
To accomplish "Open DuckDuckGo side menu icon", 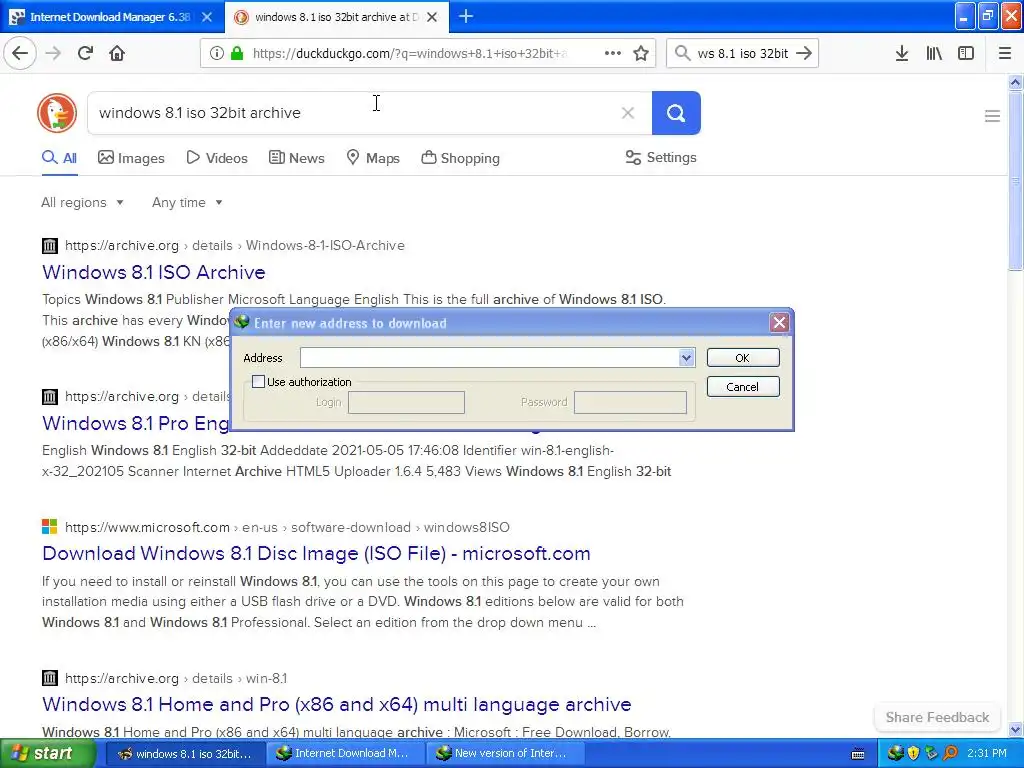I will 992,116.
